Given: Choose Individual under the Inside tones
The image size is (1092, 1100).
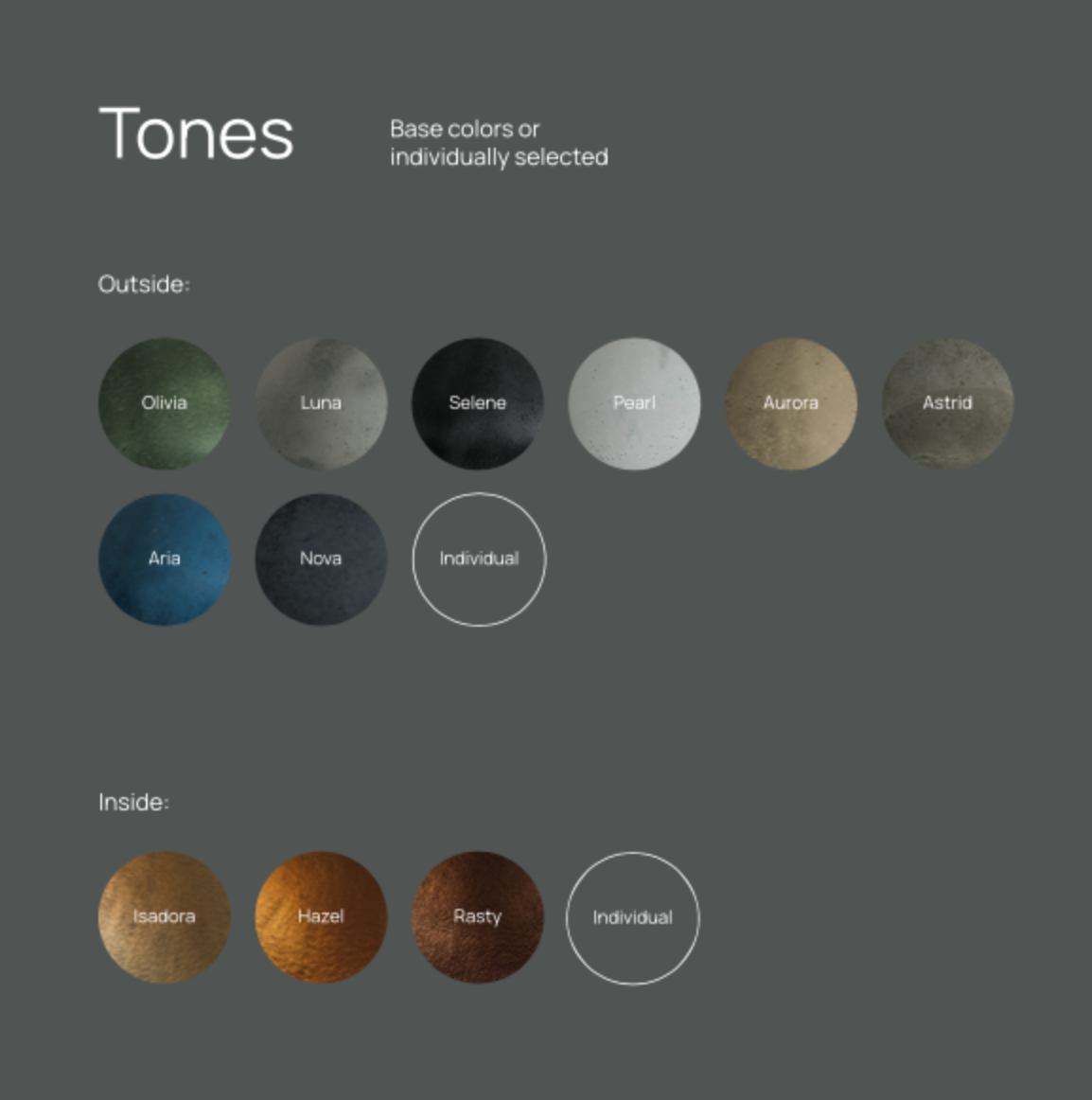Looking at the screenshot, I should click(x=632, y=917).
